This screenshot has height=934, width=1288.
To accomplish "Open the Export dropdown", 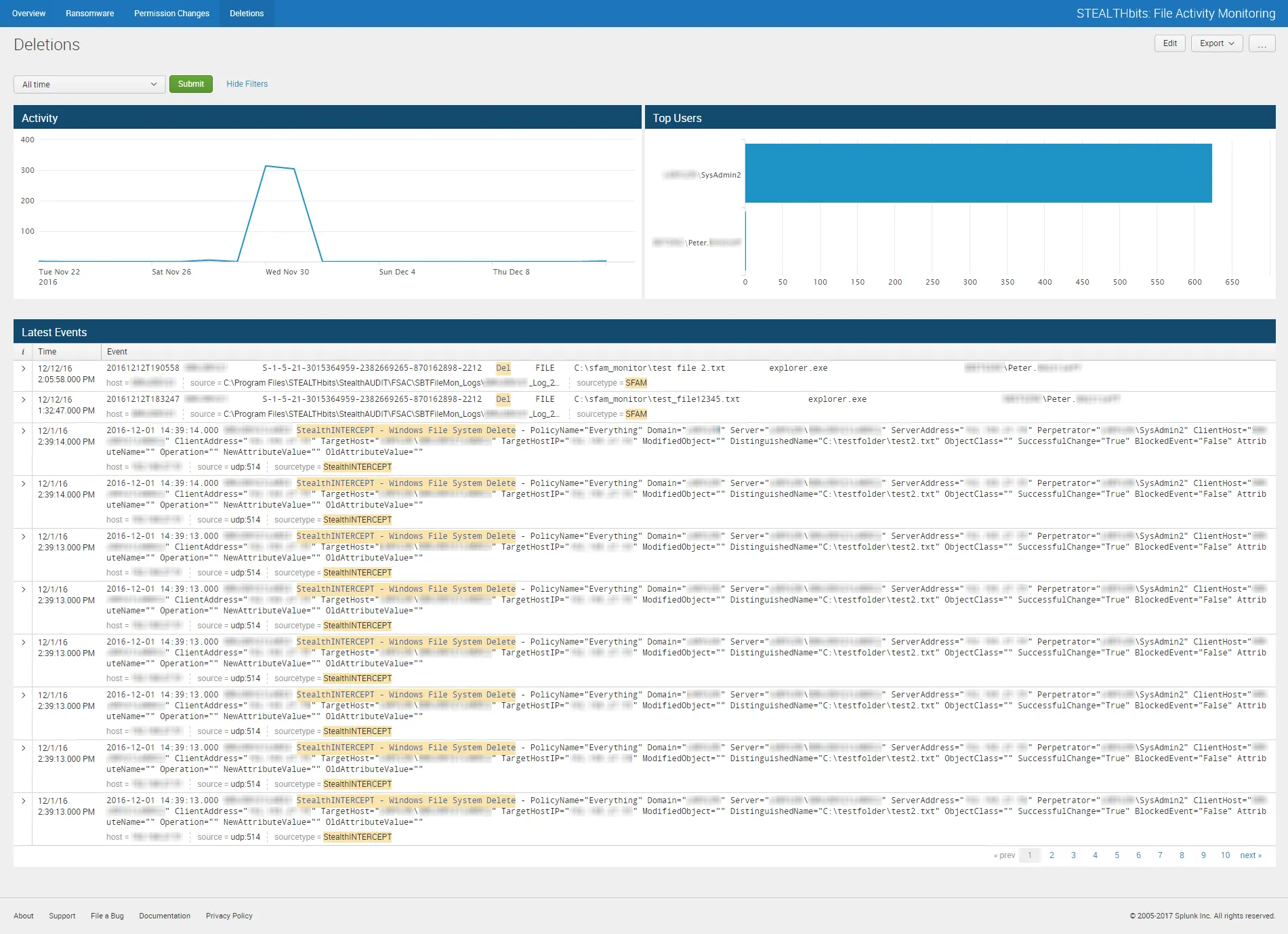I will [x=1217, y=43].
